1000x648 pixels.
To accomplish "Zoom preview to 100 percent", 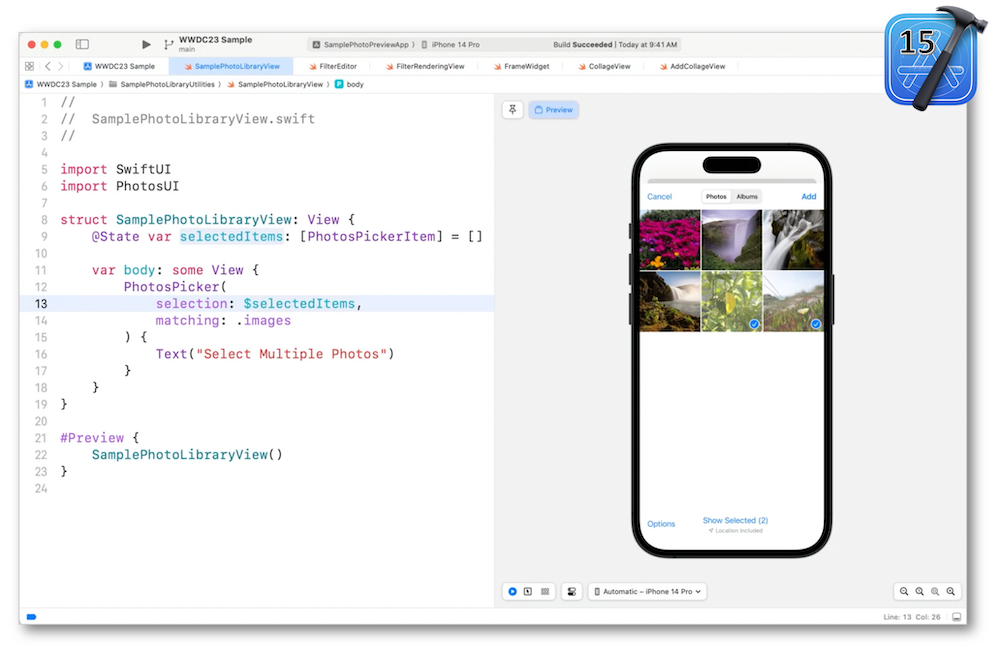I will (920, 591).
